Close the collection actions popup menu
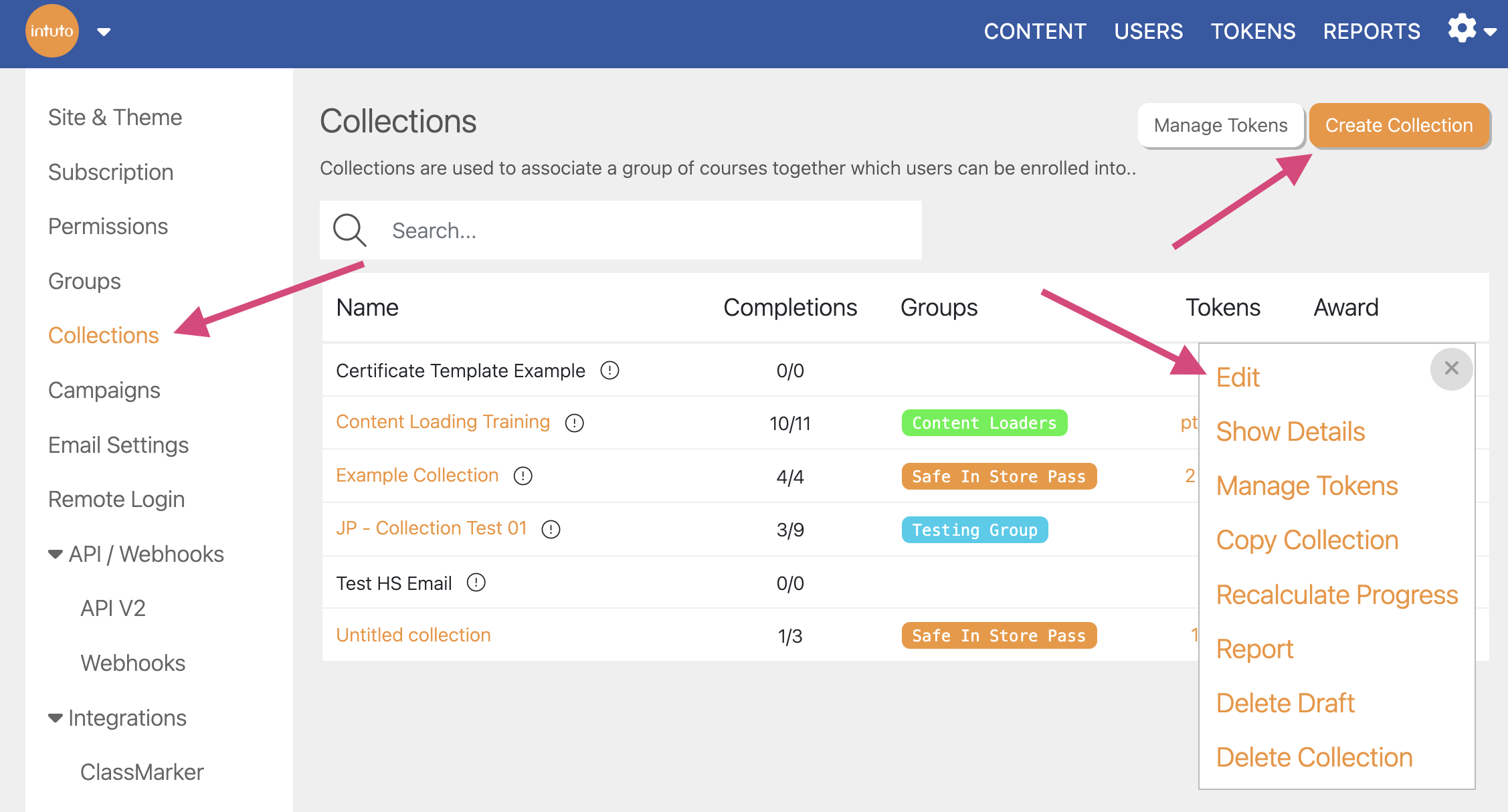Screen dimensions: 1508x812 tap(1451, 369)
